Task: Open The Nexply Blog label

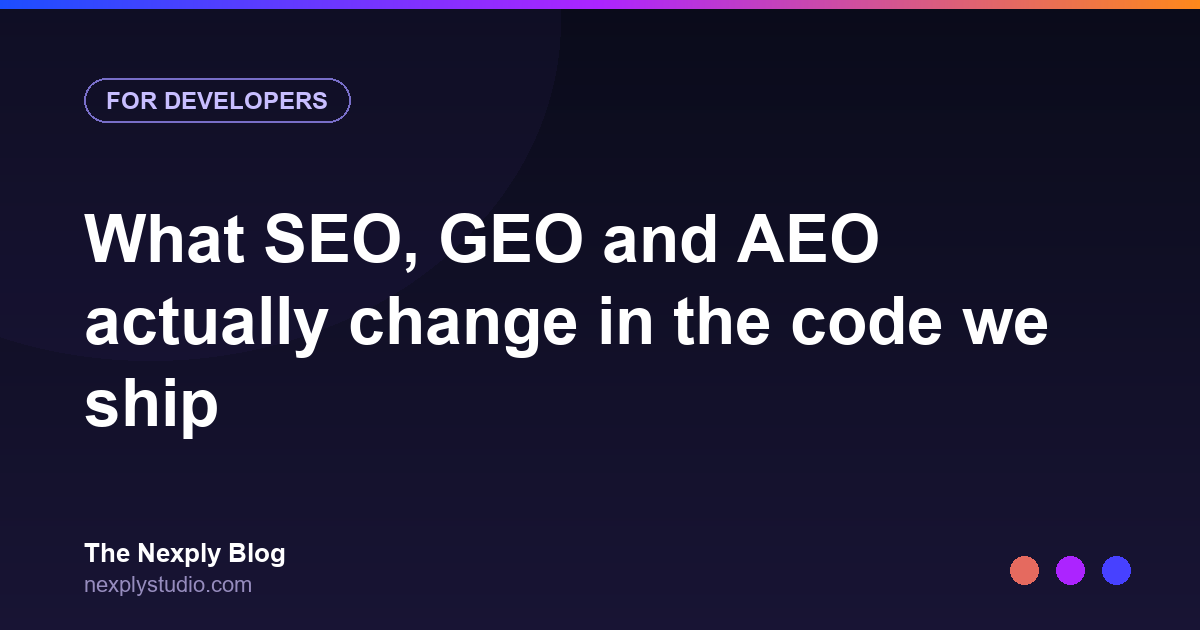Action: point(185,553)
